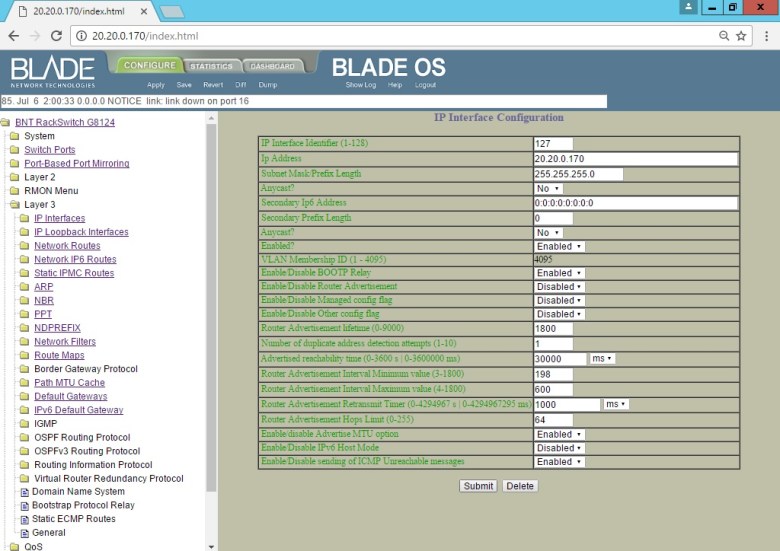Click the Bootstrap Protocol Relay page icon
The height and width of the screenshot is (551, 780).
24,506
